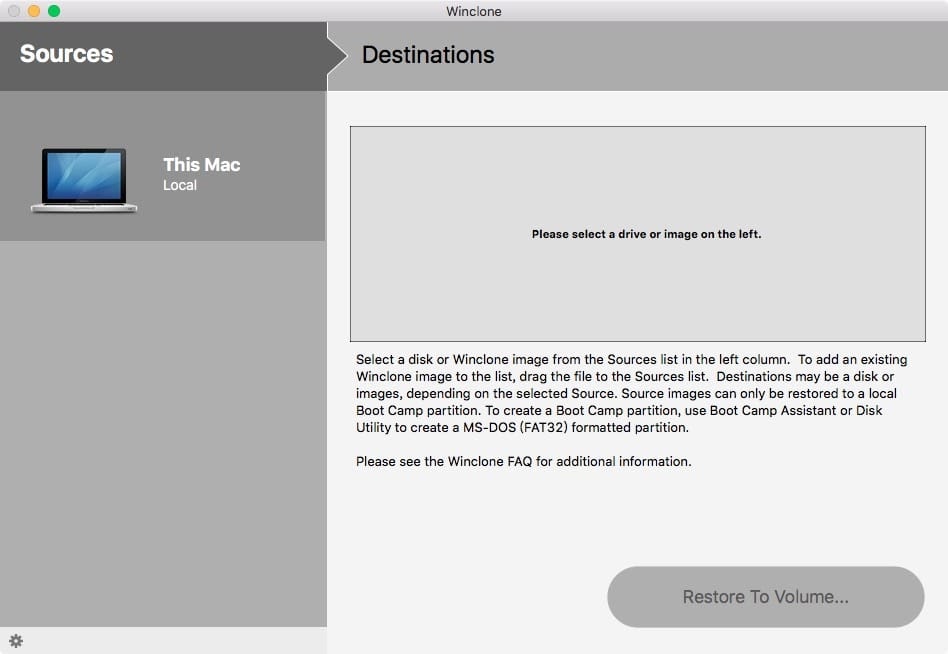Viewport: 948px width, 654px height.
Task: Click the Winclone window title
Action: 473,11
